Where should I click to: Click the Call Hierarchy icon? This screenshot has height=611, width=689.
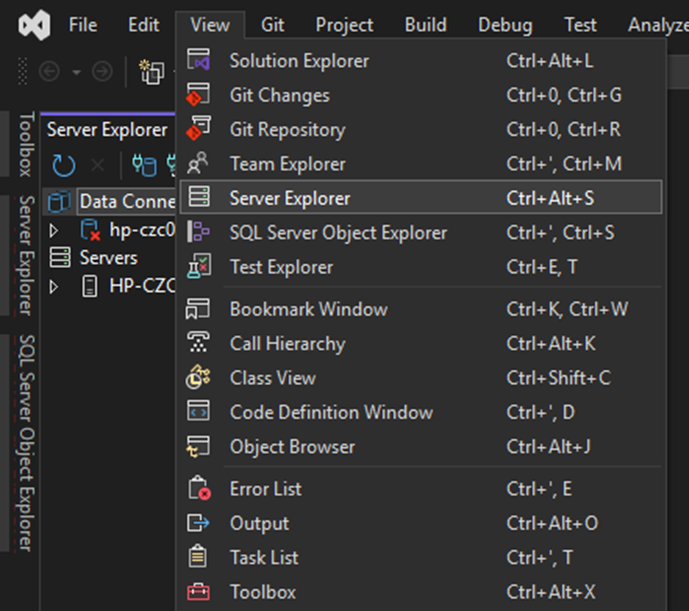199,343
